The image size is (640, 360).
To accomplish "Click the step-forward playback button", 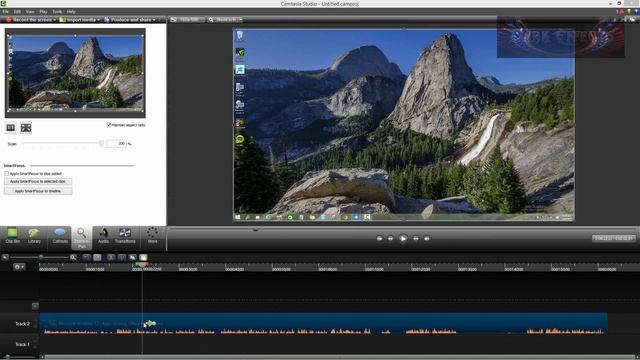I will click(416, 238).
